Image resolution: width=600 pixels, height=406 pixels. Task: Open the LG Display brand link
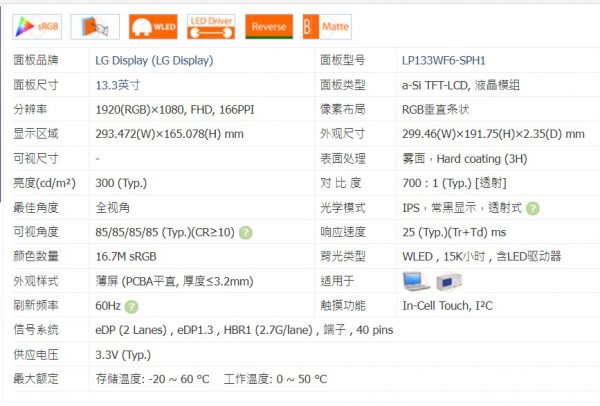[154, 60]
